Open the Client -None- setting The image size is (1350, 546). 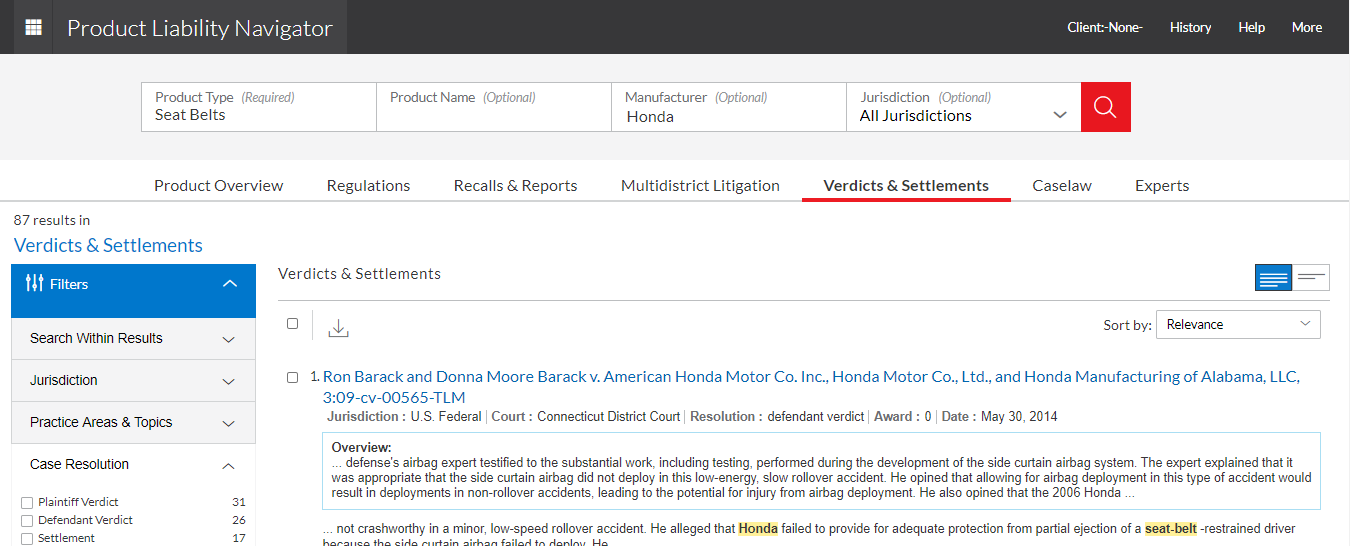click(1105, 27)
